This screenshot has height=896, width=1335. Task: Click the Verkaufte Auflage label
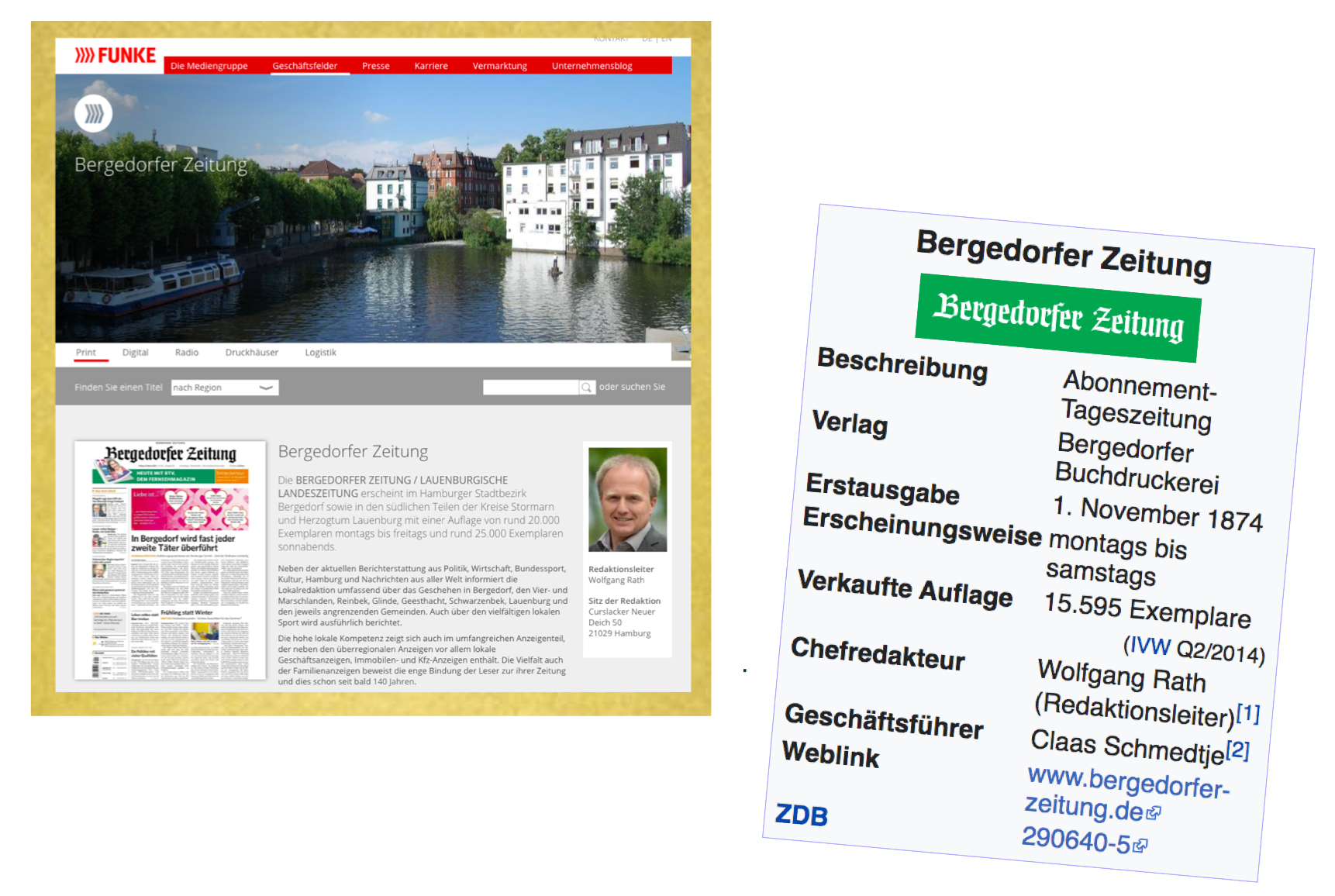pyautogui.click(x=905, y=589)
